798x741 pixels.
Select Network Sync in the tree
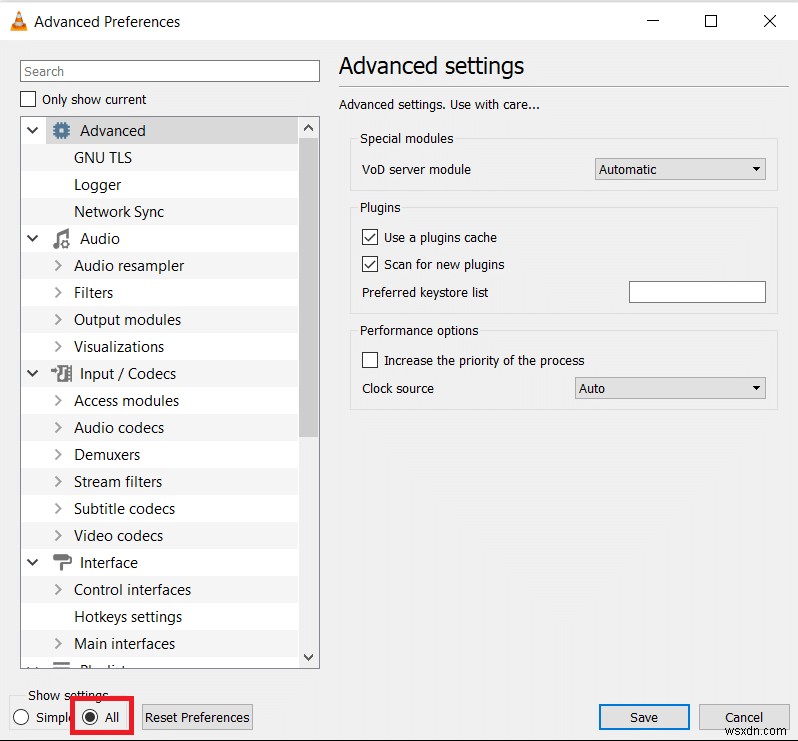tap(119, 212)
